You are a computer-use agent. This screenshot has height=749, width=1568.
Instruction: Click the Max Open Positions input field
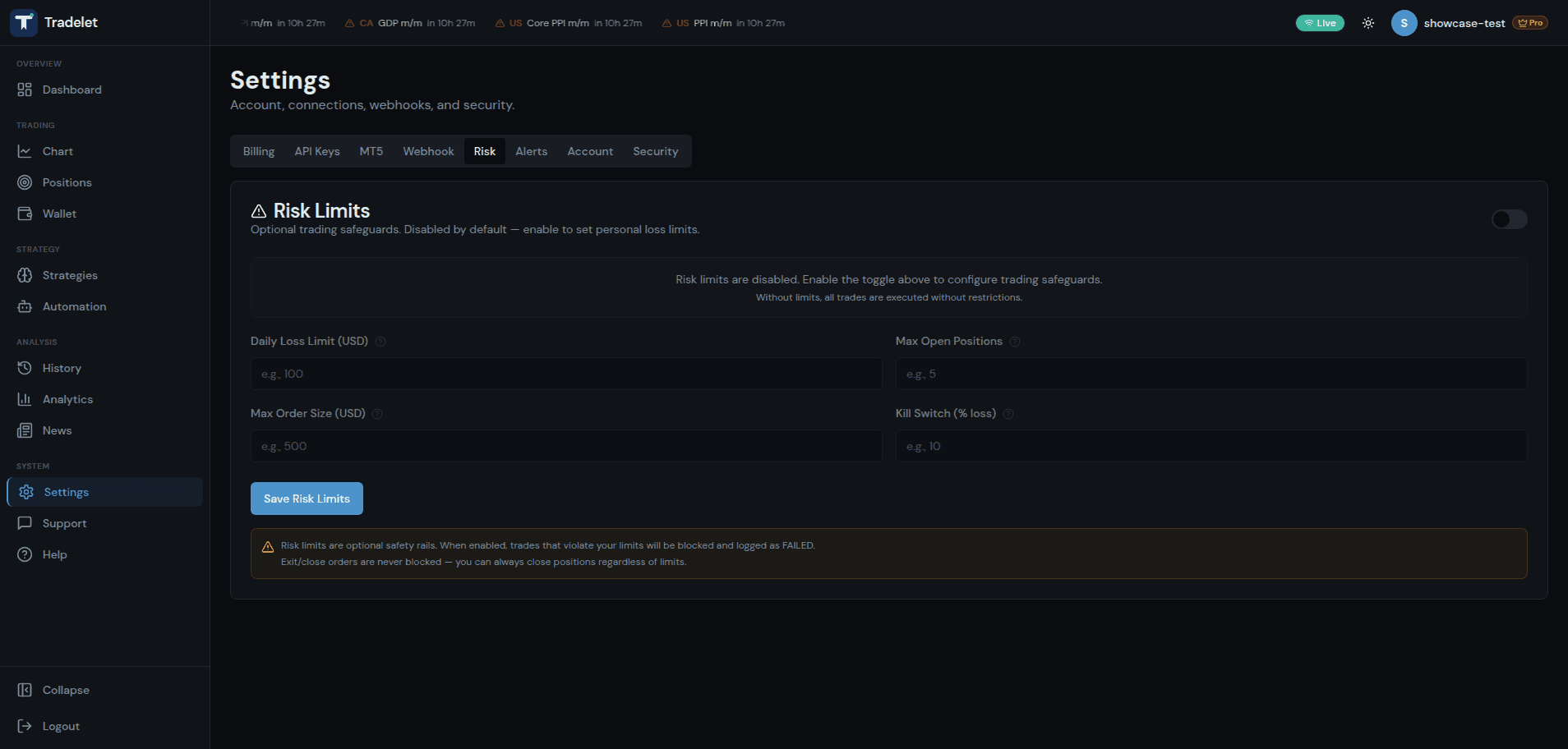tap(1211, 374)
